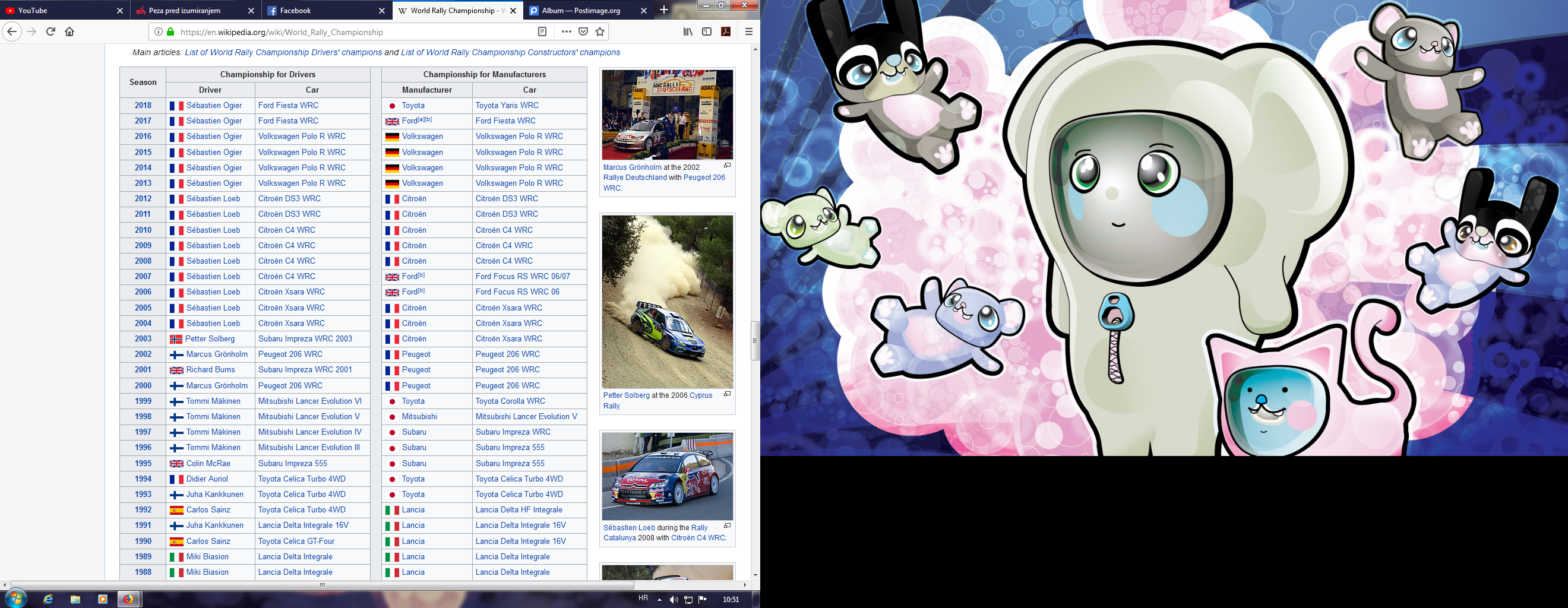Screen dimensions: 1568x608
Task: Show hidden system tray icons
Action: tap(659, 600)
